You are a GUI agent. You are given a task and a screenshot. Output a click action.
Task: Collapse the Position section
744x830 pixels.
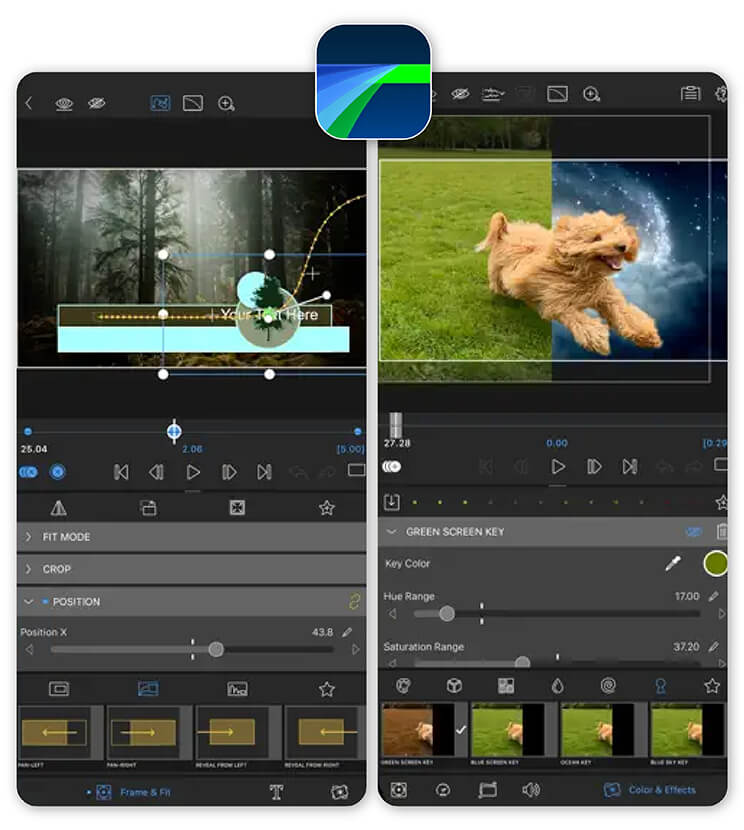(x=28, y=602)
